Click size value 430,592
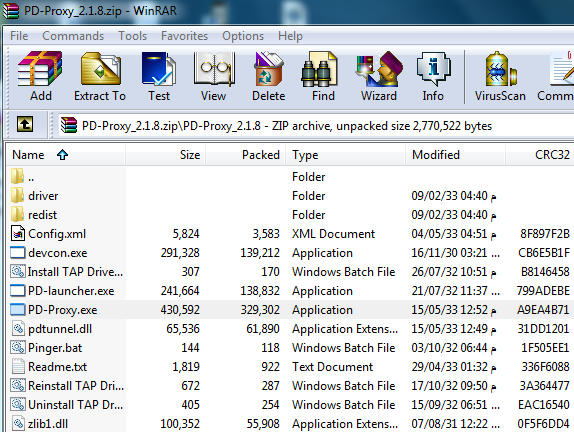This screenshot has height=432, width=574. 180,310
